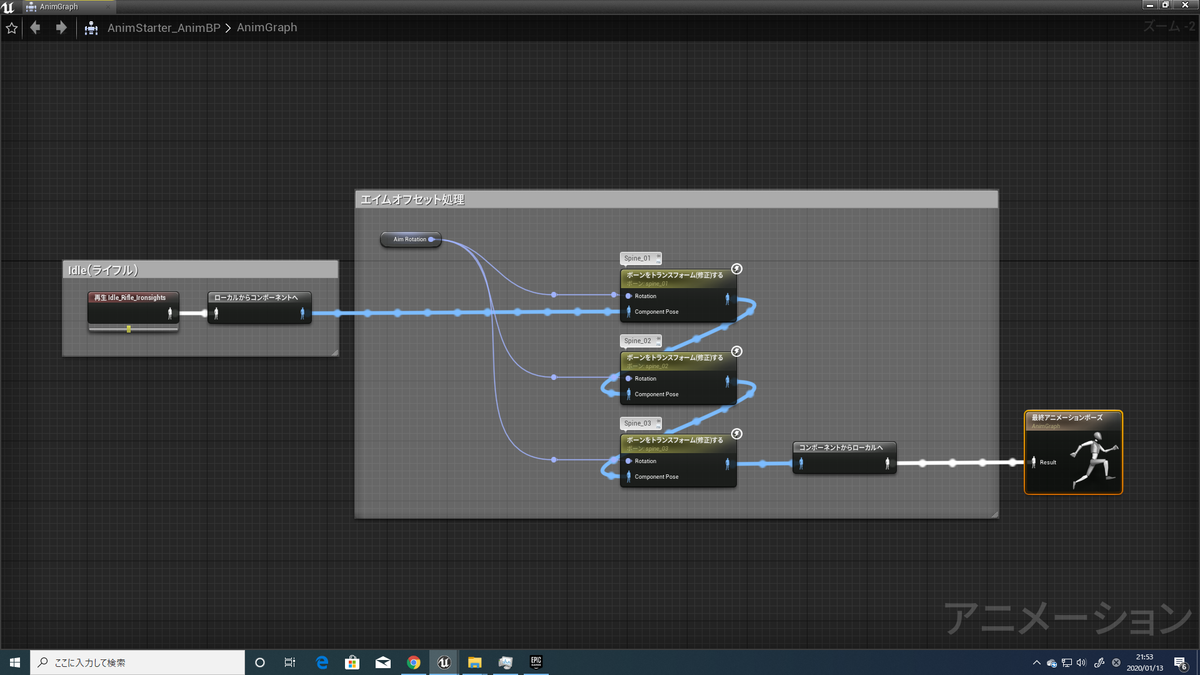The image size is (1200, 675).
Task: Click the Result pose pin on the final animation pose node
Action: [x=1034, y=462]
